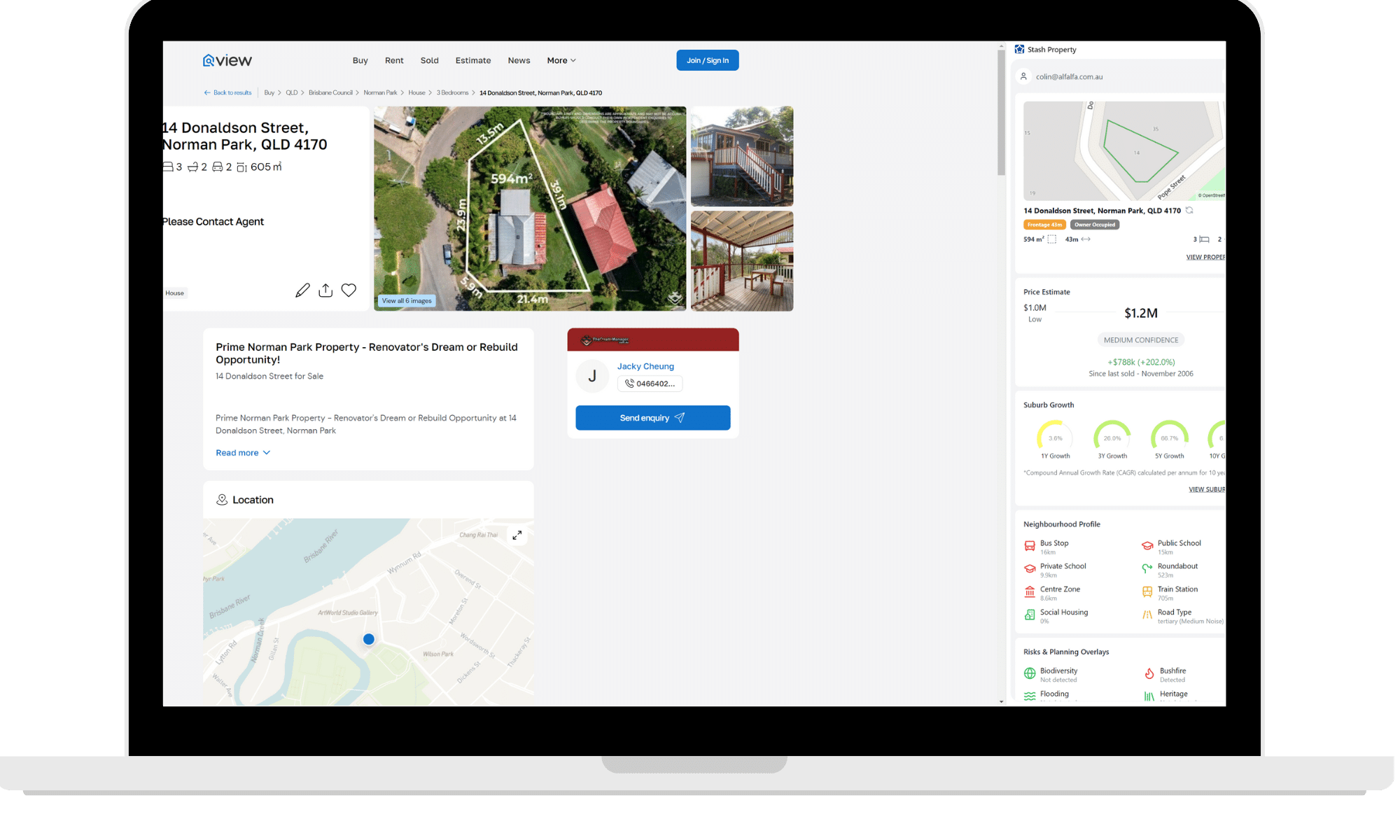This screenshot has height=840, width=1400.
Task: Click the 1Y Growth gauge
Action: point(1055,439)
